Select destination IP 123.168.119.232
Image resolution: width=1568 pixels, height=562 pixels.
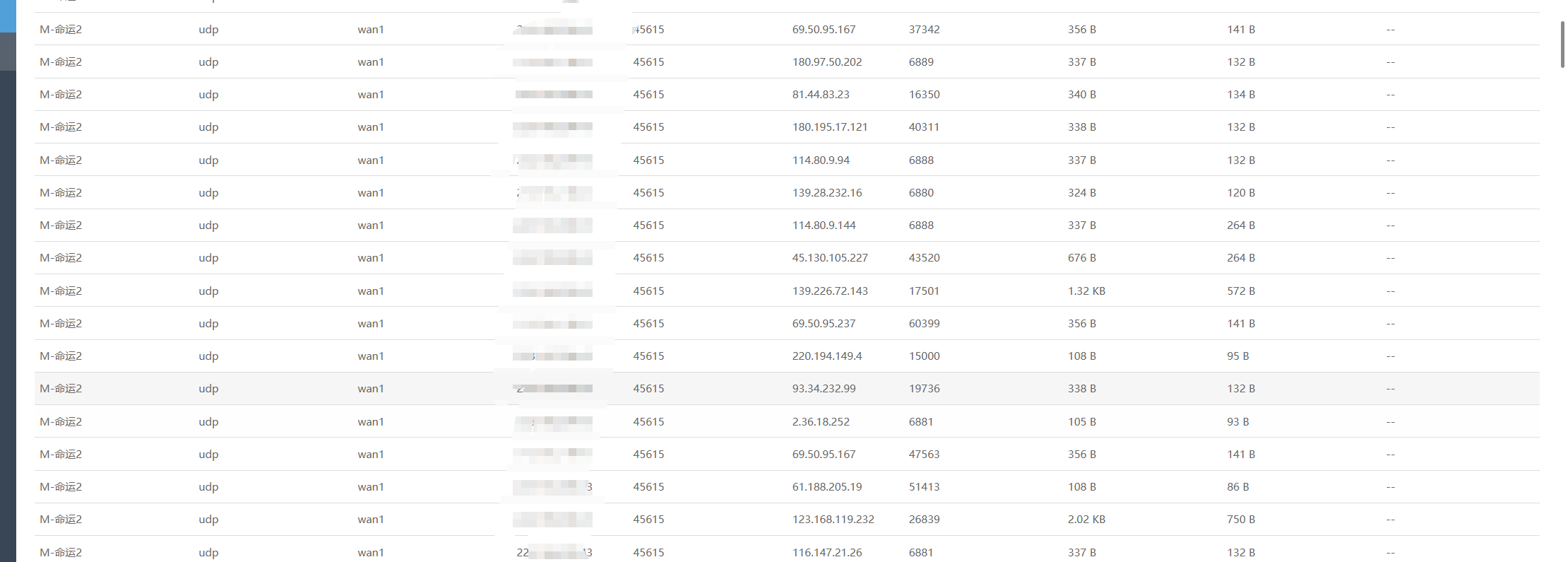click(833, 520)
